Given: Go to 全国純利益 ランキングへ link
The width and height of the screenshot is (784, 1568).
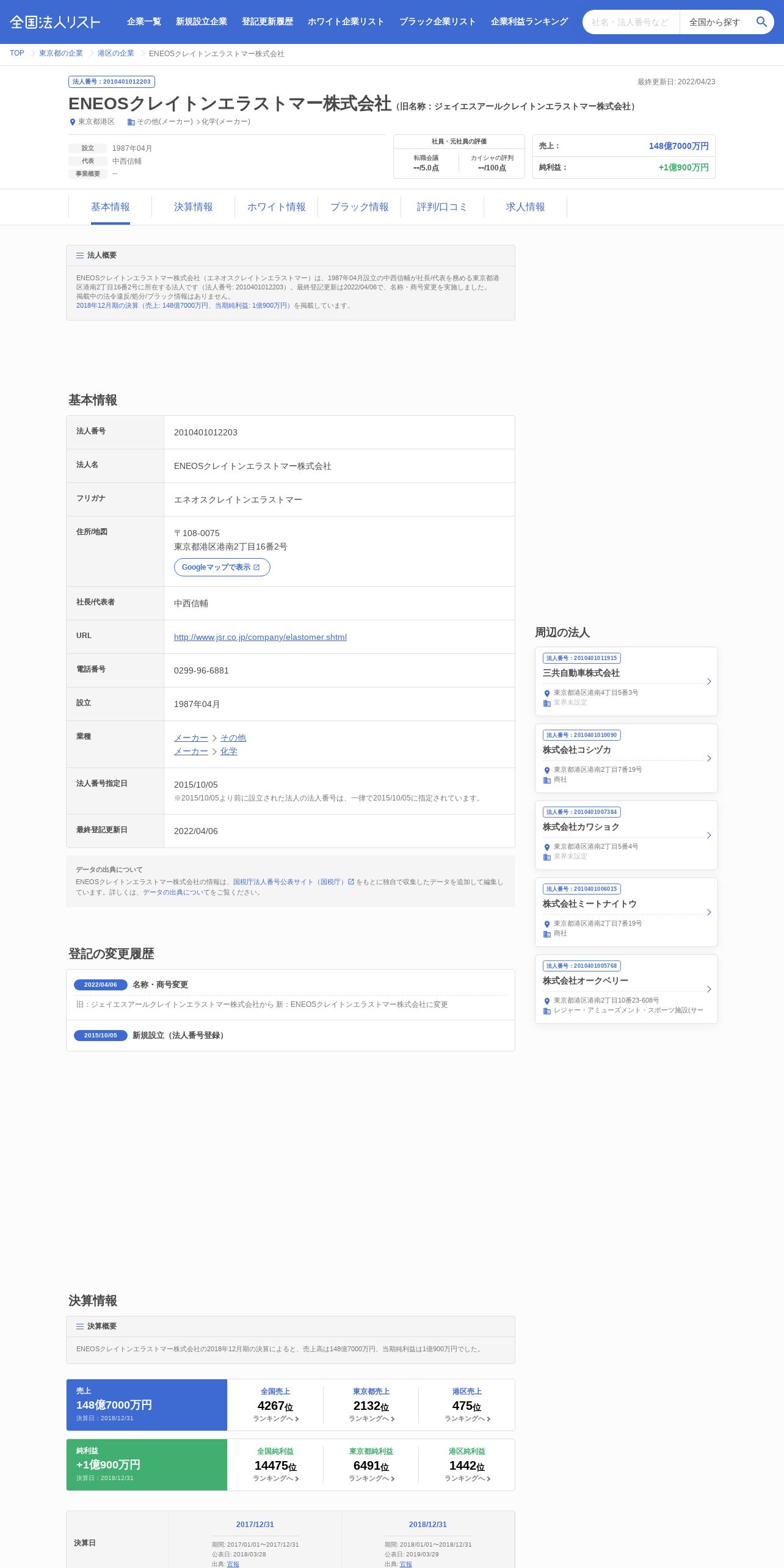Looking at the screenshot, I should click(x=275, y=1478).
